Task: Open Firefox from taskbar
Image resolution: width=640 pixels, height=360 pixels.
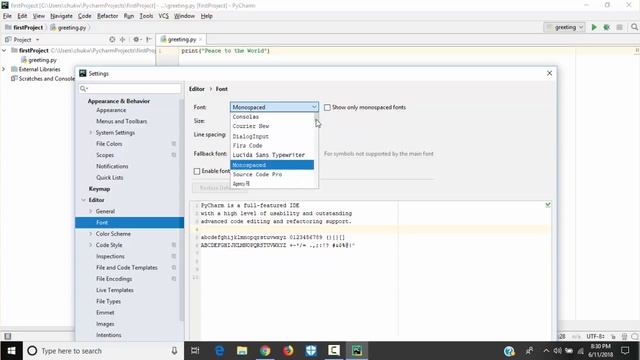Action: click(x=288, y=351)
